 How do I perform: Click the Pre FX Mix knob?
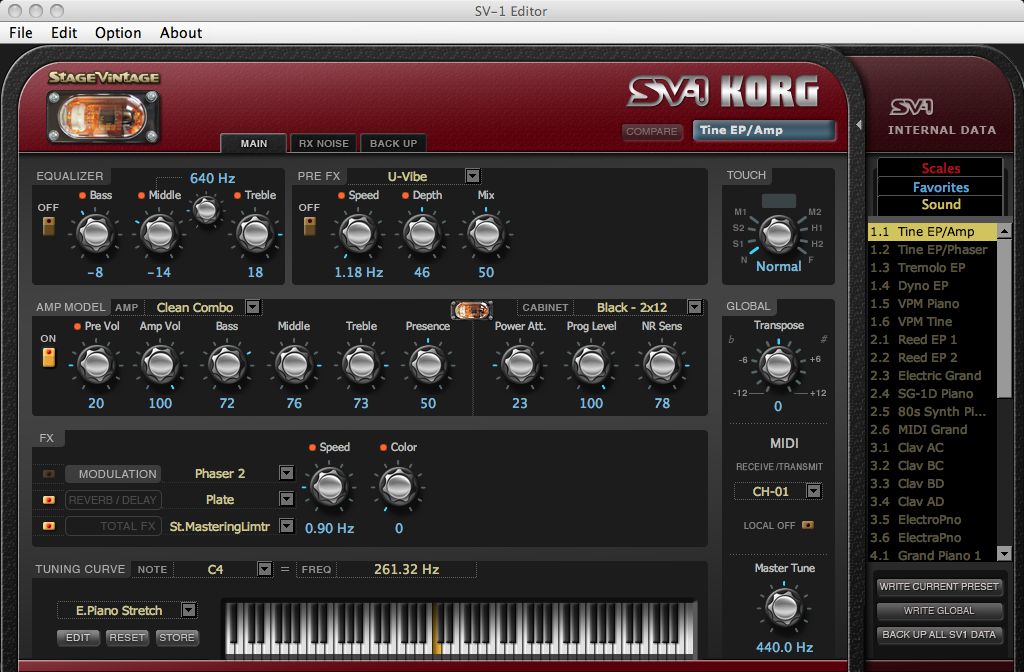[x=486, y=233]
